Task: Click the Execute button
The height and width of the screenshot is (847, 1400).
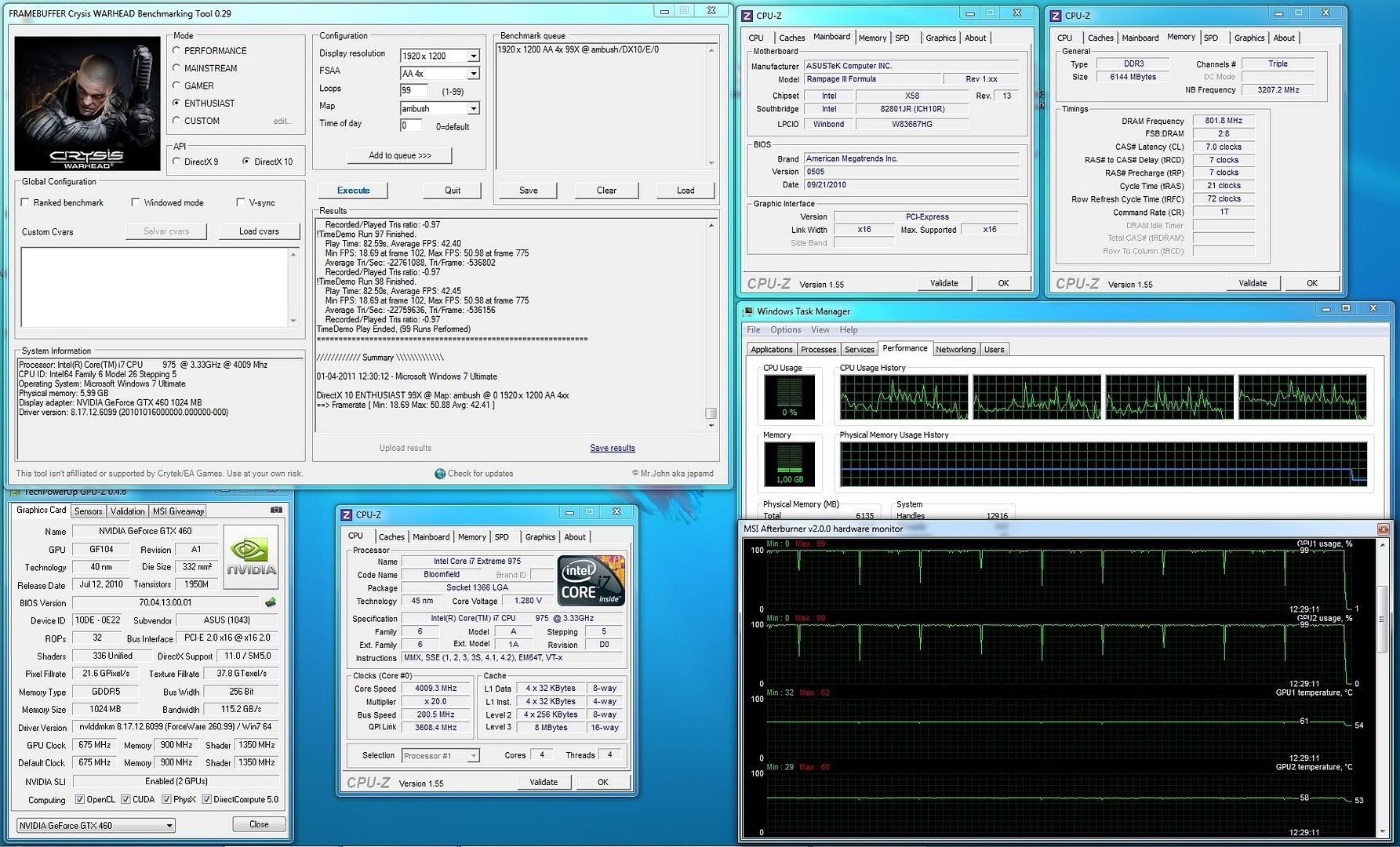Action: (x=354, y=191)
